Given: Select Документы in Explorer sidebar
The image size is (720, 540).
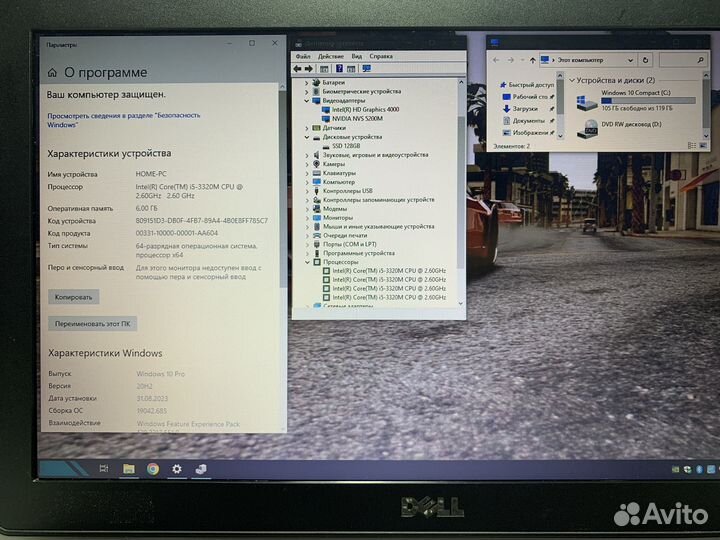Looking at the screenshot, I should 527,121.
